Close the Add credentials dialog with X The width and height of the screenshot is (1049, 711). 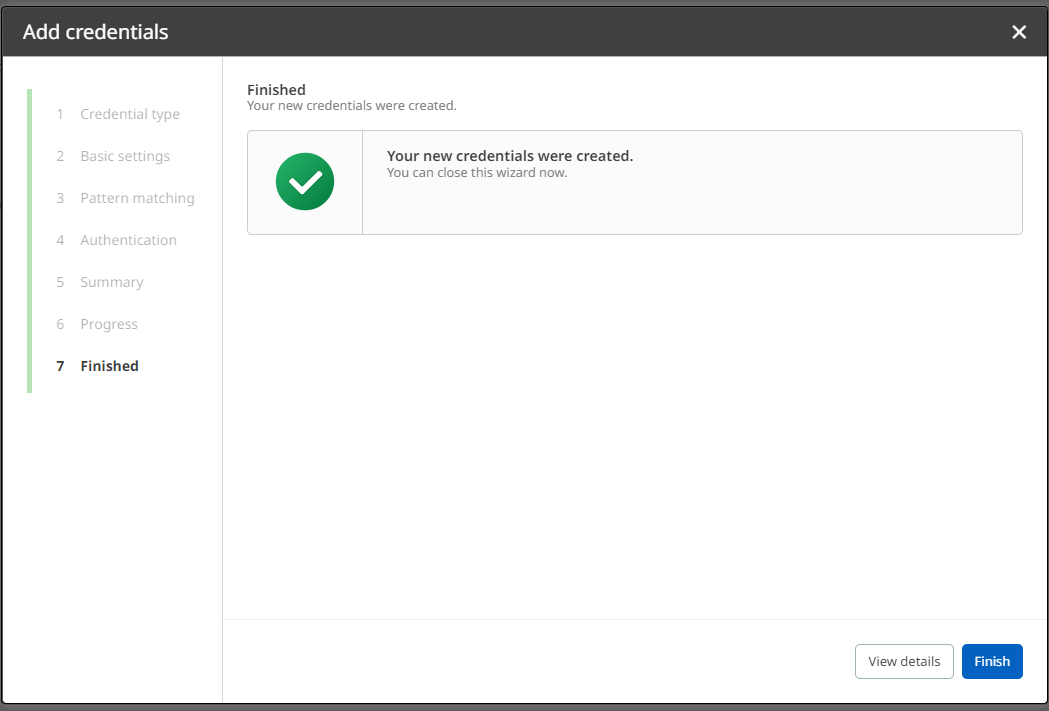tap(1019, 32)
